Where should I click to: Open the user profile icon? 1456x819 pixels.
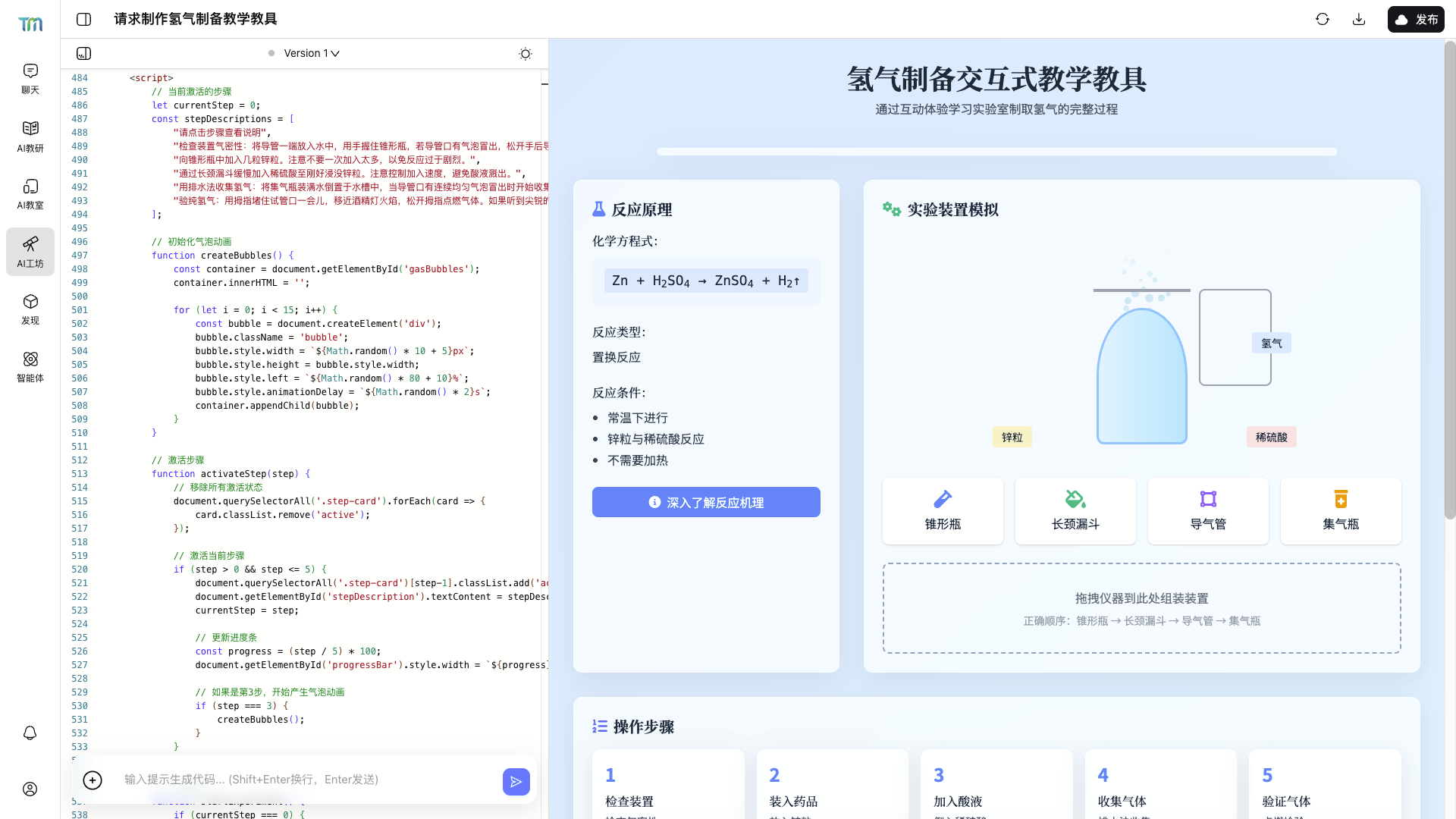30,789
